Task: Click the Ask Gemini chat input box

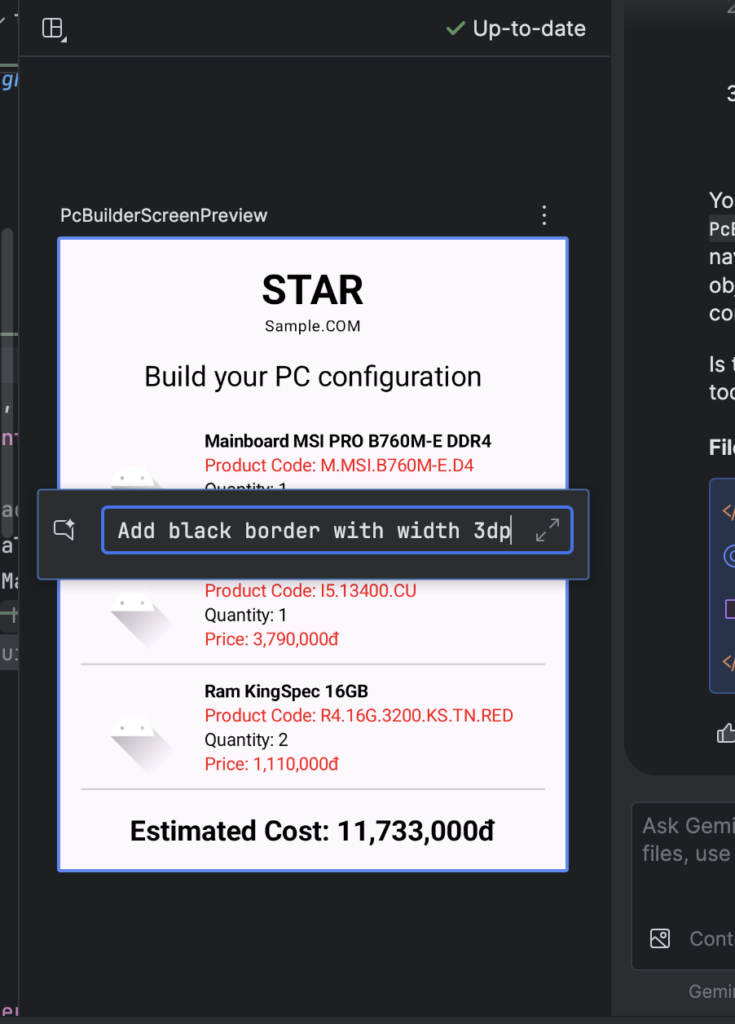Action: [x=686, y=840]
